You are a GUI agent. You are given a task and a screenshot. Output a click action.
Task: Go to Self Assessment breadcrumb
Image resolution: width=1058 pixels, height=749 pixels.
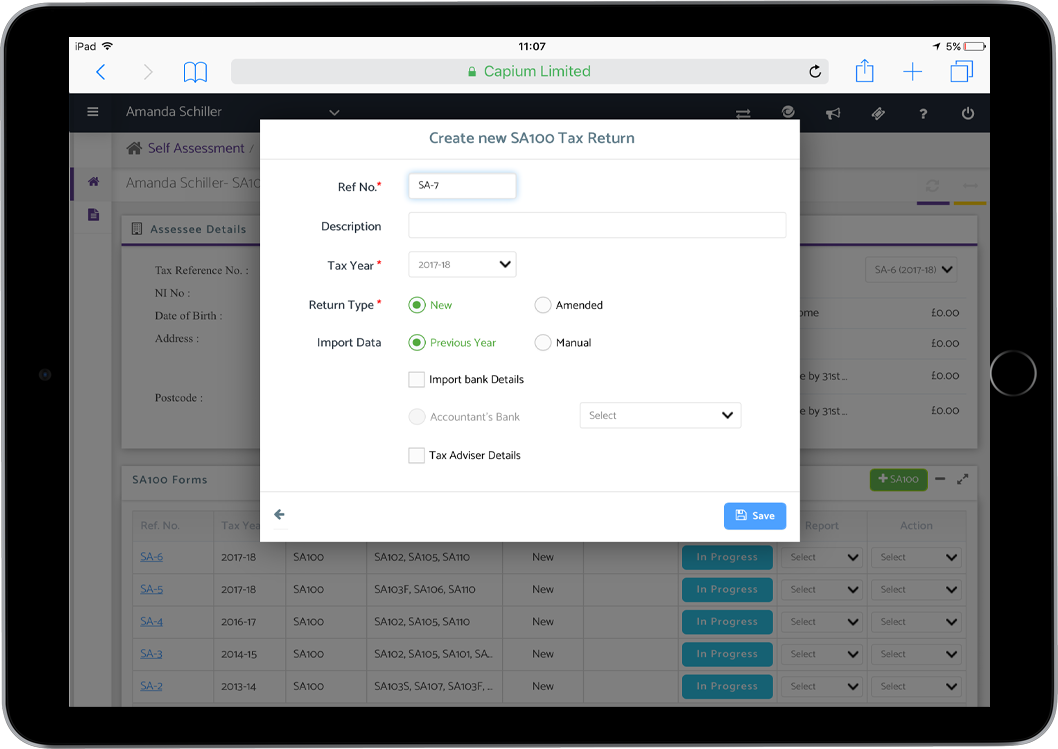pos(195,148)
